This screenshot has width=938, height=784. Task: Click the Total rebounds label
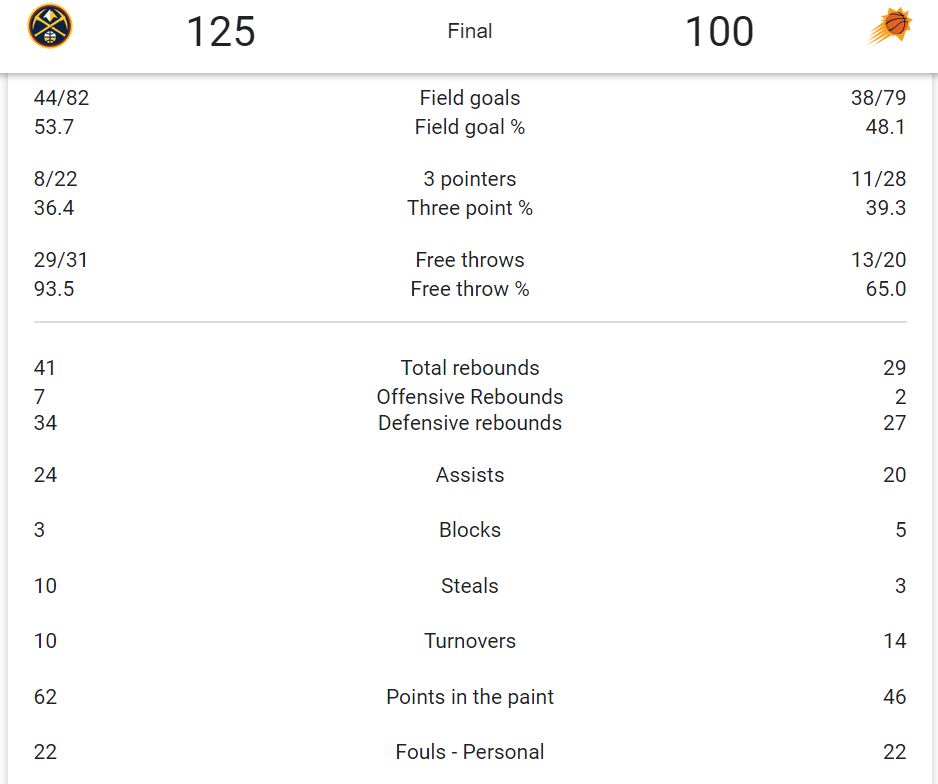[x=470, y=368]
